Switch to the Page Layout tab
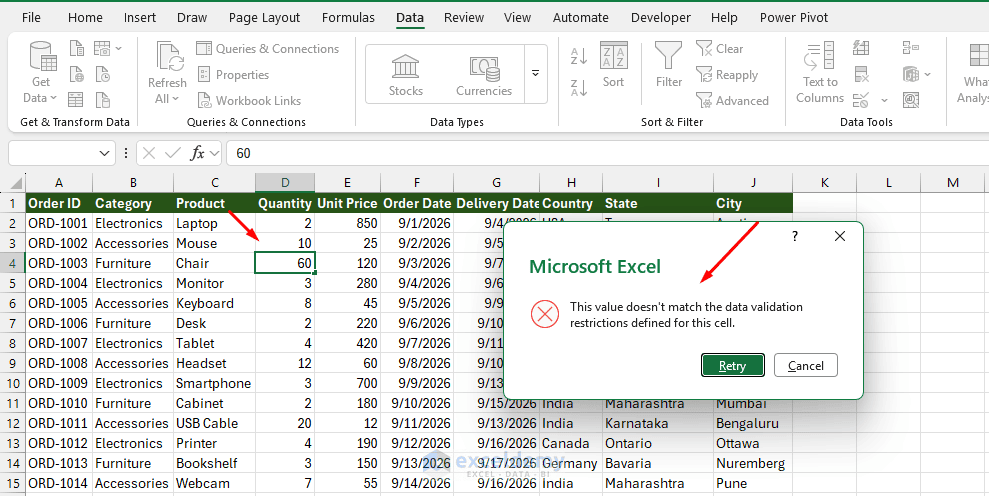Viewport: 989px width, 496px height. (x=264, y=18)
